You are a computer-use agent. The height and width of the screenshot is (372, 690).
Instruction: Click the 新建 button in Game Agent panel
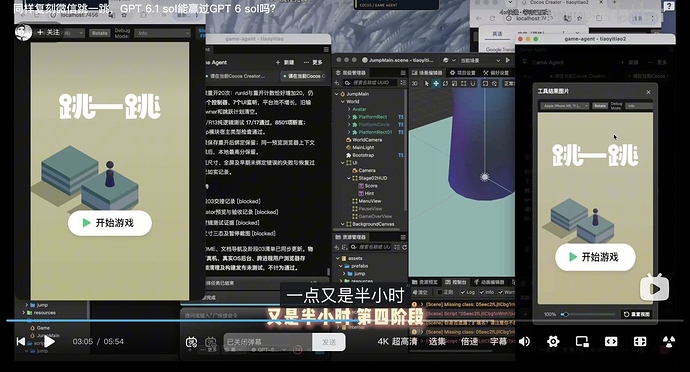click(x=285, y=63)
